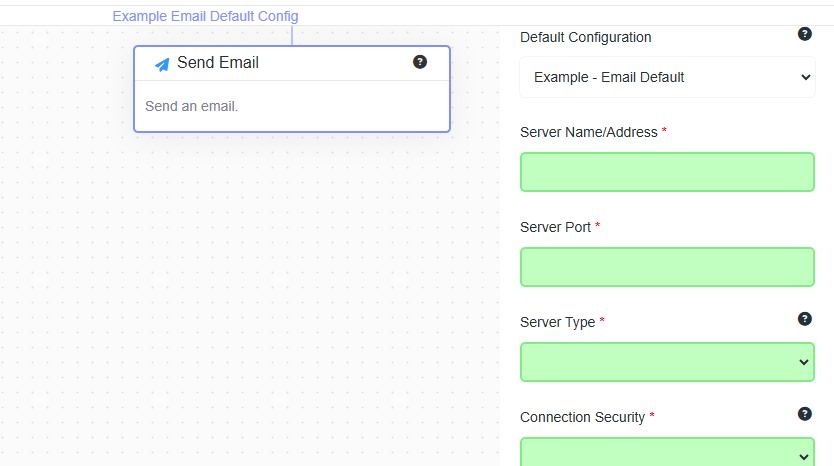This screenshot has width=834, height=466.
Task: Open the Default Configuration dropdown
Action: [x=667, y=77]
